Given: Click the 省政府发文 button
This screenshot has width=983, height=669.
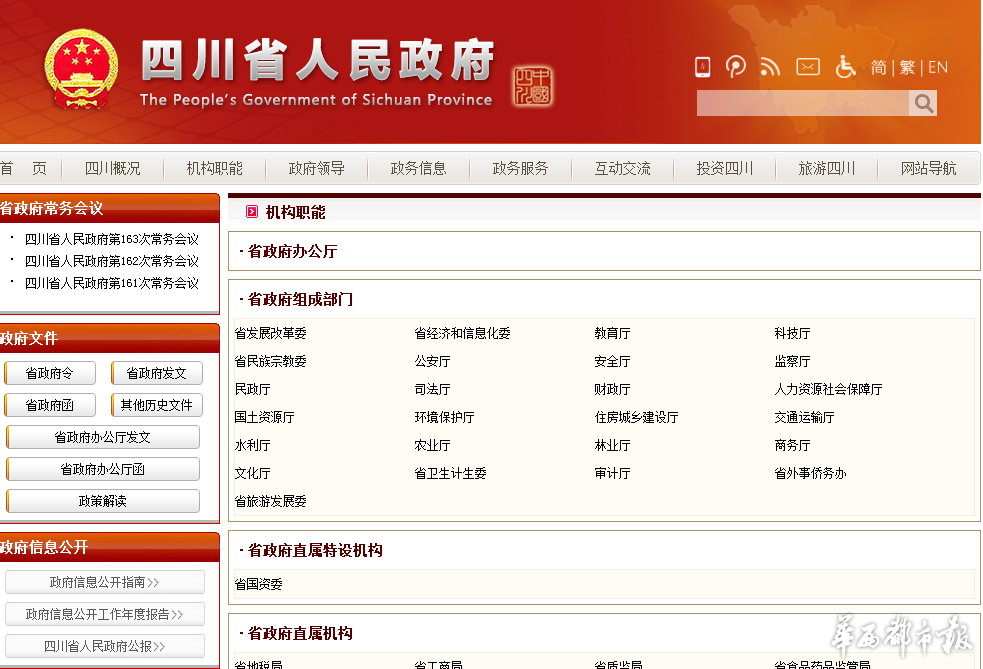Looking at the screenshot, I should tap(157, 373).
